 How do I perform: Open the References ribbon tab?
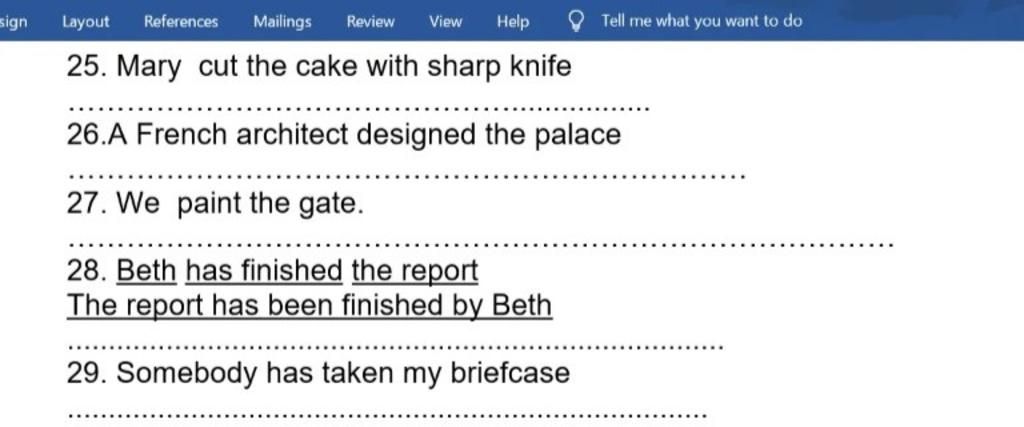pyautogui.click(x=181, y=21)
